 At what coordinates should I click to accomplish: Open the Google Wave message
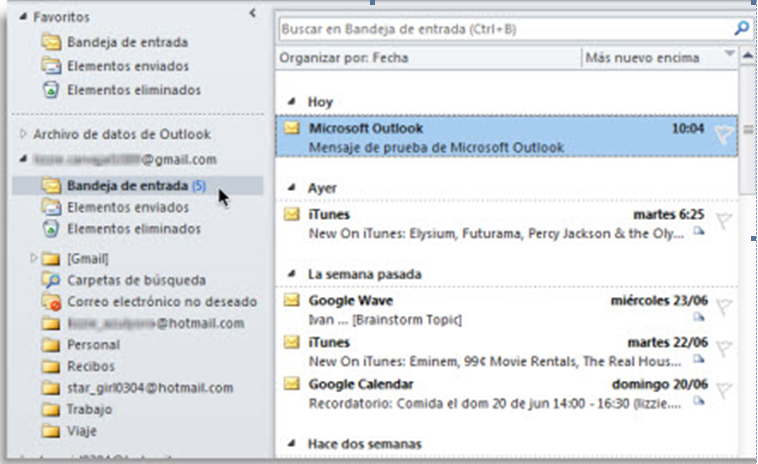tap(507, 310)
